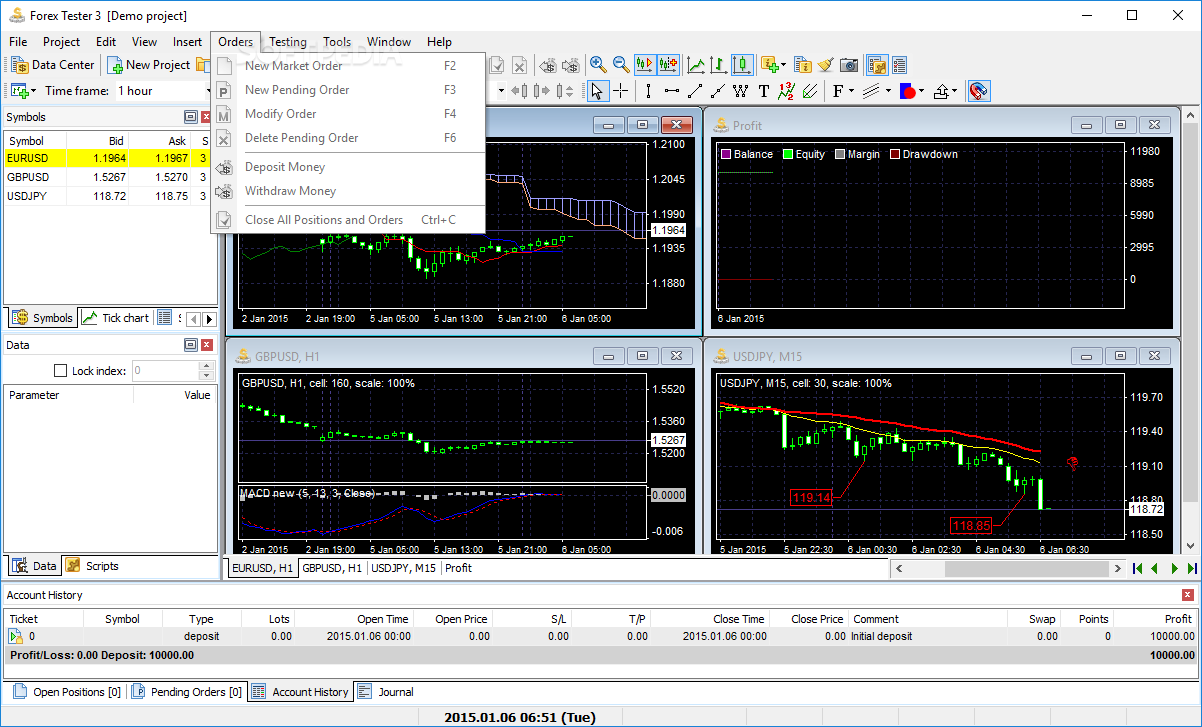Click the Data Center button
Image resolution: width=1202 pixels, height=727 pixels.
point(53,65)
